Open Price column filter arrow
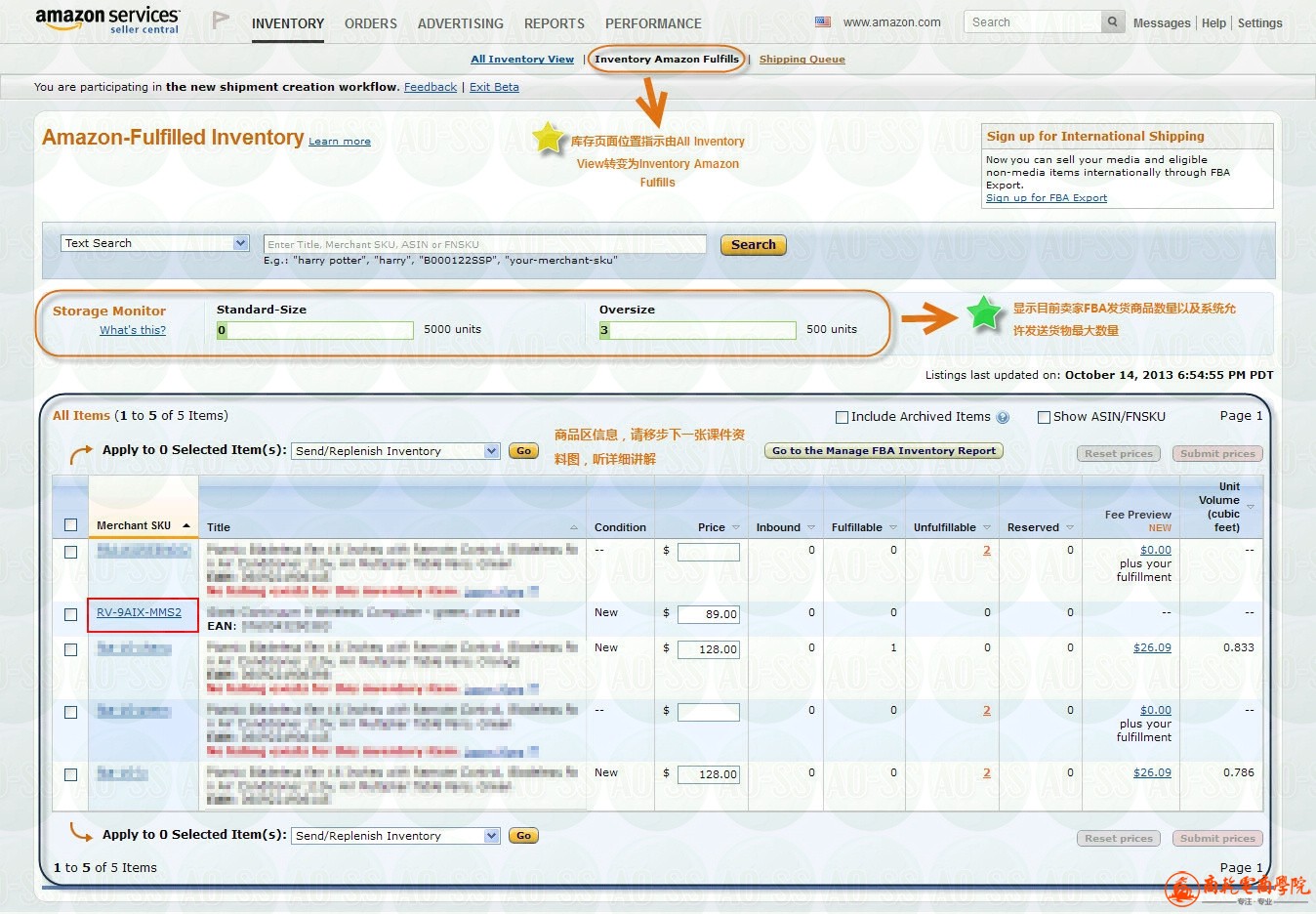The width and height of the screenshot is (1316, 914). coord(736,527)
